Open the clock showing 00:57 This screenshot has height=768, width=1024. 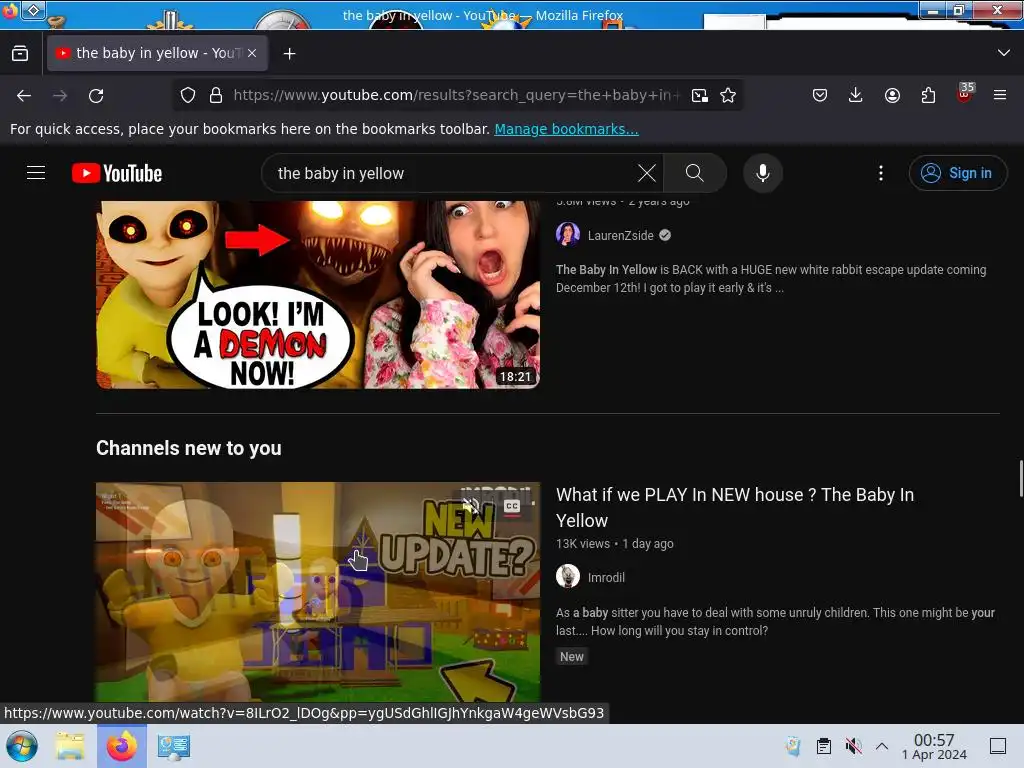[x=934, y=746]
